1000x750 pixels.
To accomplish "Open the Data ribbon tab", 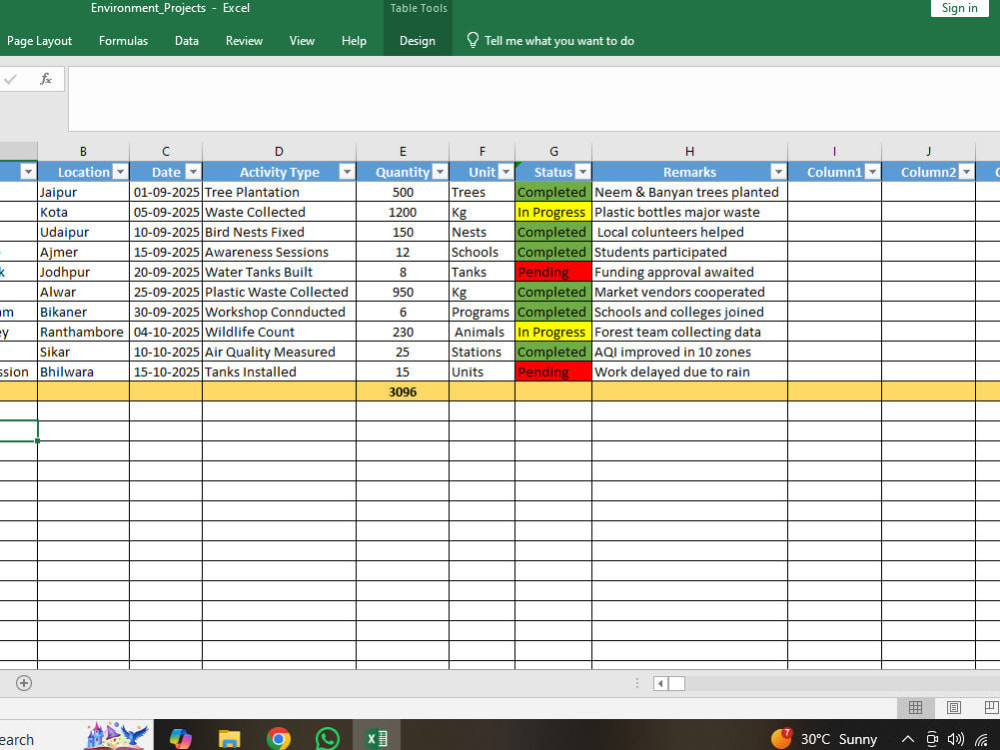I will coord(187,41).
